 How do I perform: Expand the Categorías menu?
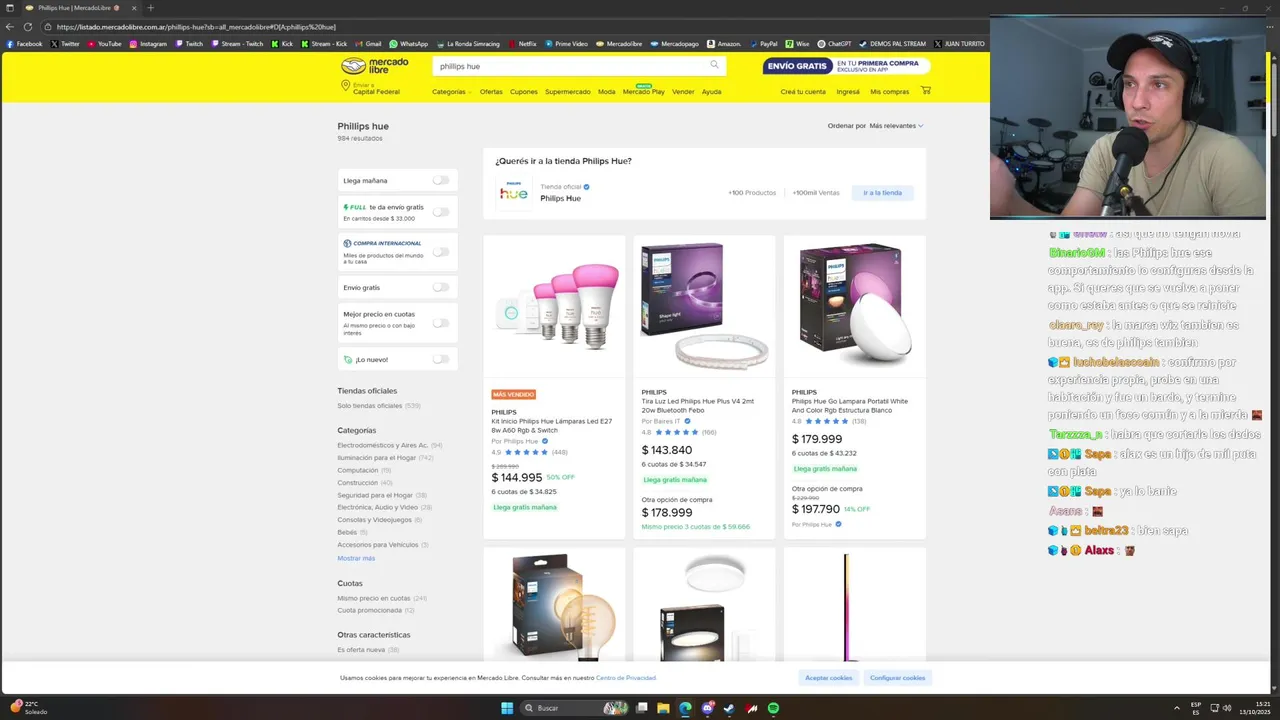pos(451,92)
